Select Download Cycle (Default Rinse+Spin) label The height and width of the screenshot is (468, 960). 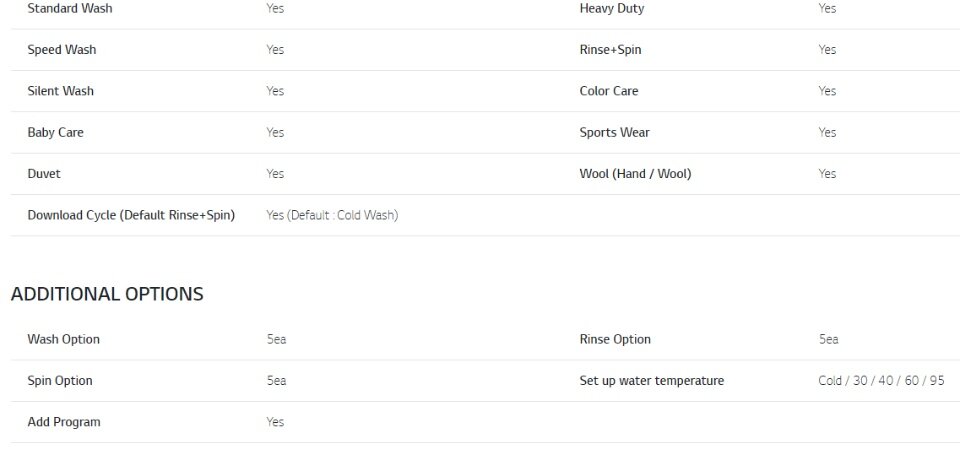coord(131,215)
